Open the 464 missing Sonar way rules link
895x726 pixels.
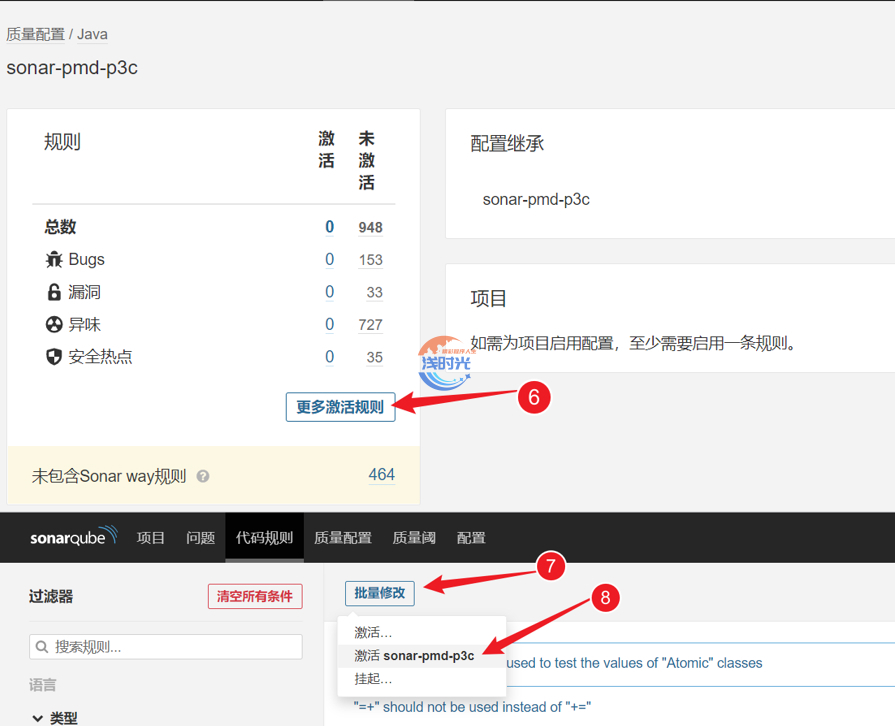click(x=381, y=475)
